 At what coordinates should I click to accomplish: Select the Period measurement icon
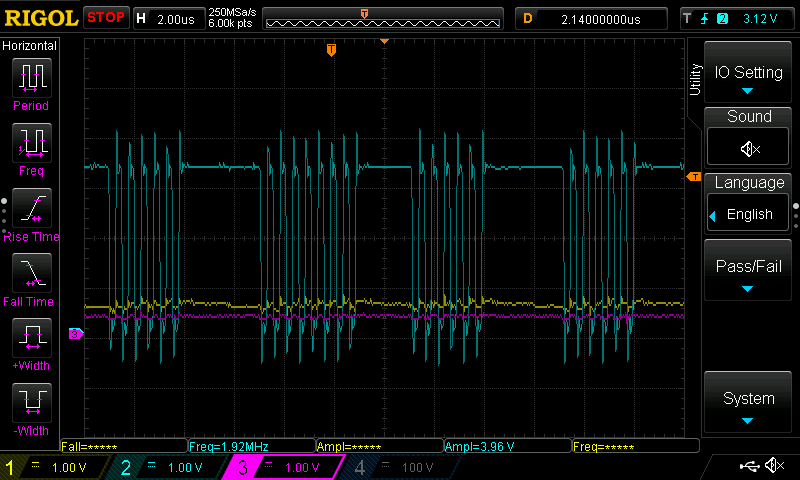click(x=31, y=77)
